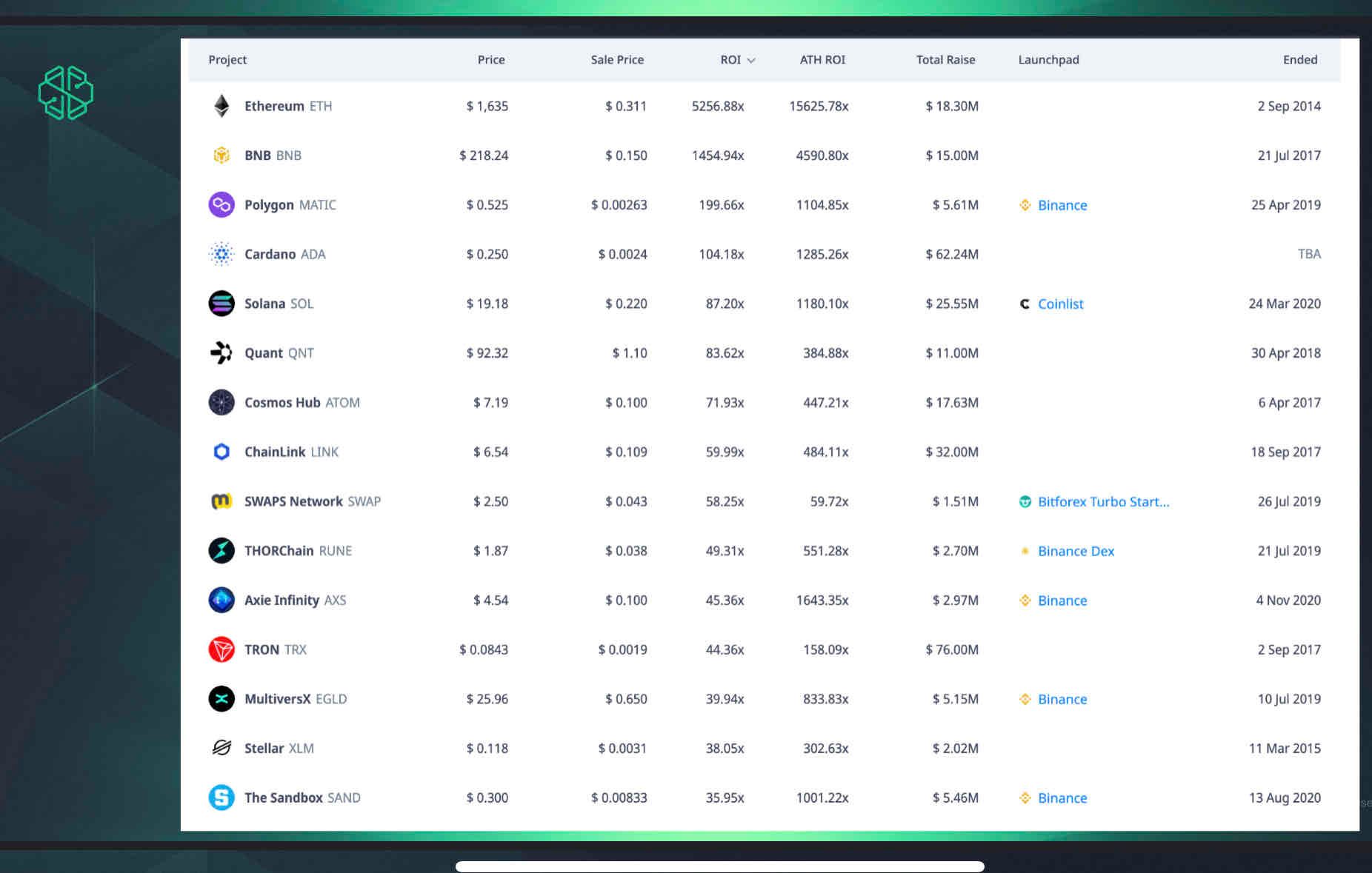
Task: Open the ChainLink LINK project name
Action: (x=291, y=452)
